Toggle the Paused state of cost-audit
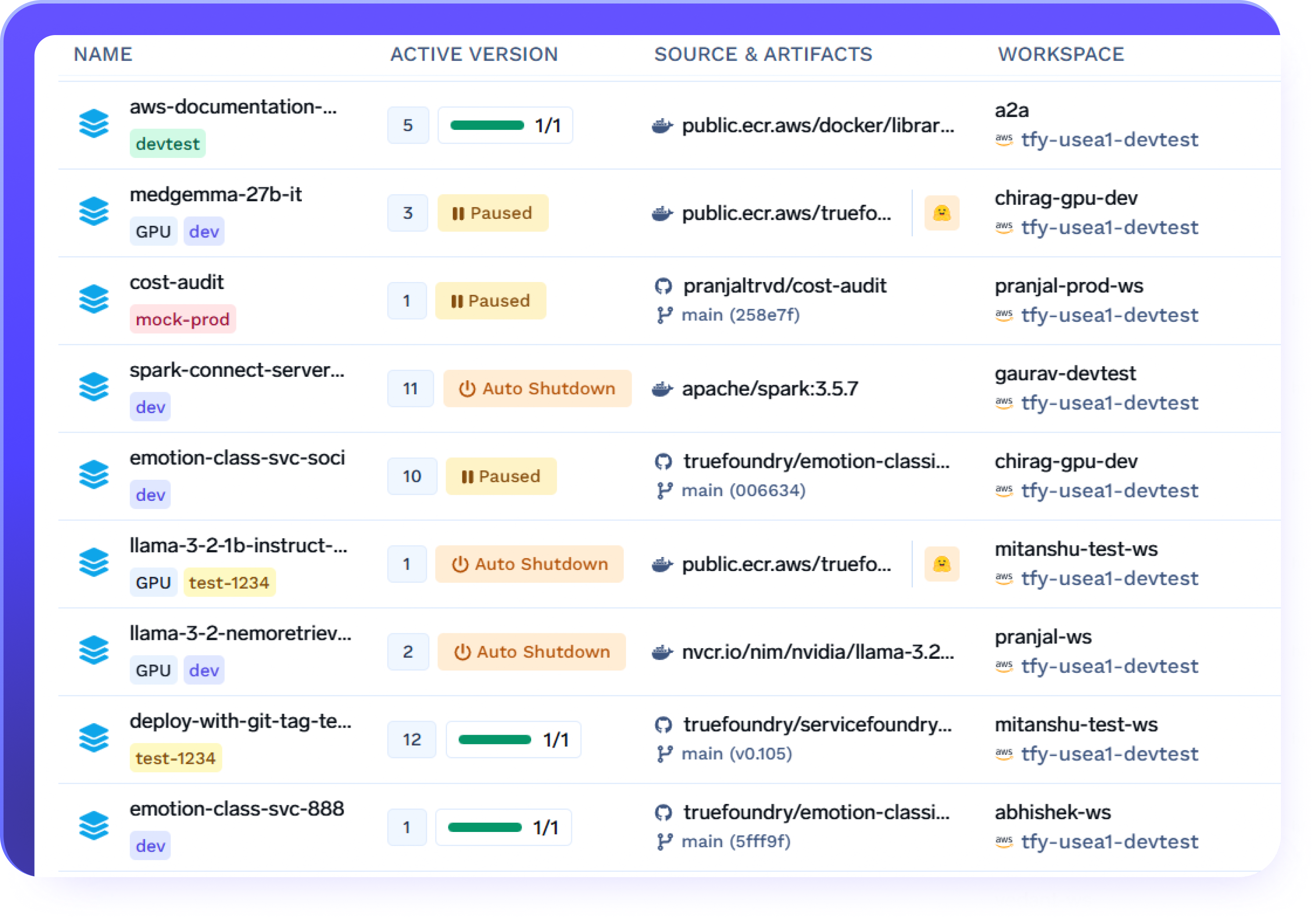 click(490, 300)
